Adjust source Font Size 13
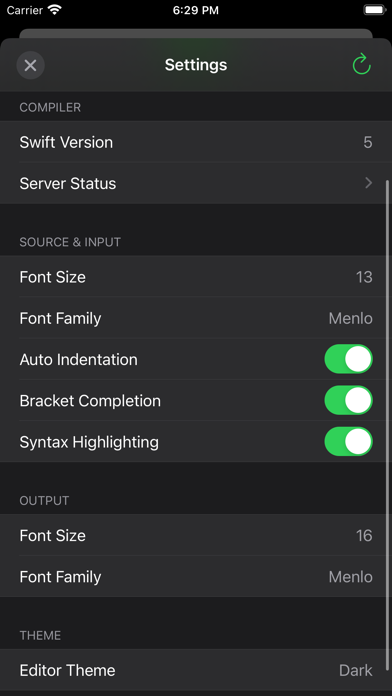 click(364, 277)
